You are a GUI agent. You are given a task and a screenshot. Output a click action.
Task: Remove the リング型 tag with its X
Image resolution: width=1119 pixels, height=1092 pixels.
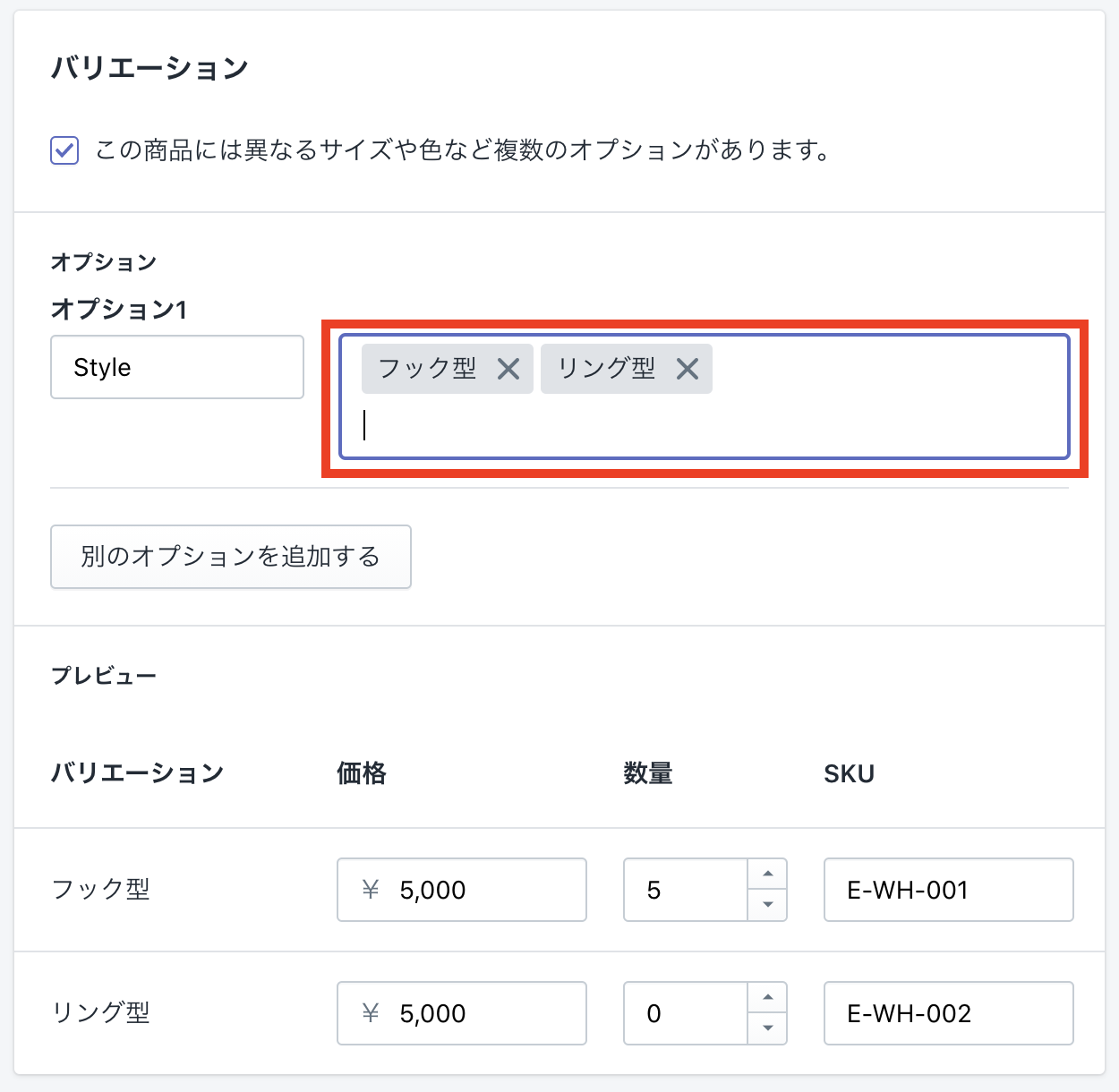coord(688,369)
